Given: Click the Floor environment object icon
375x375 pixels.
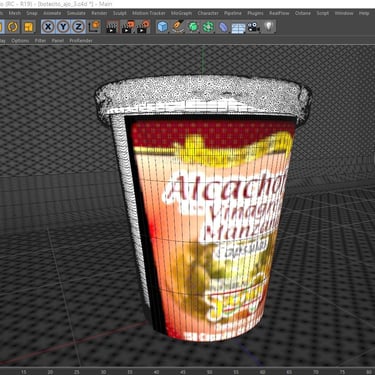Looking at the screenshot, I should 238,27.
